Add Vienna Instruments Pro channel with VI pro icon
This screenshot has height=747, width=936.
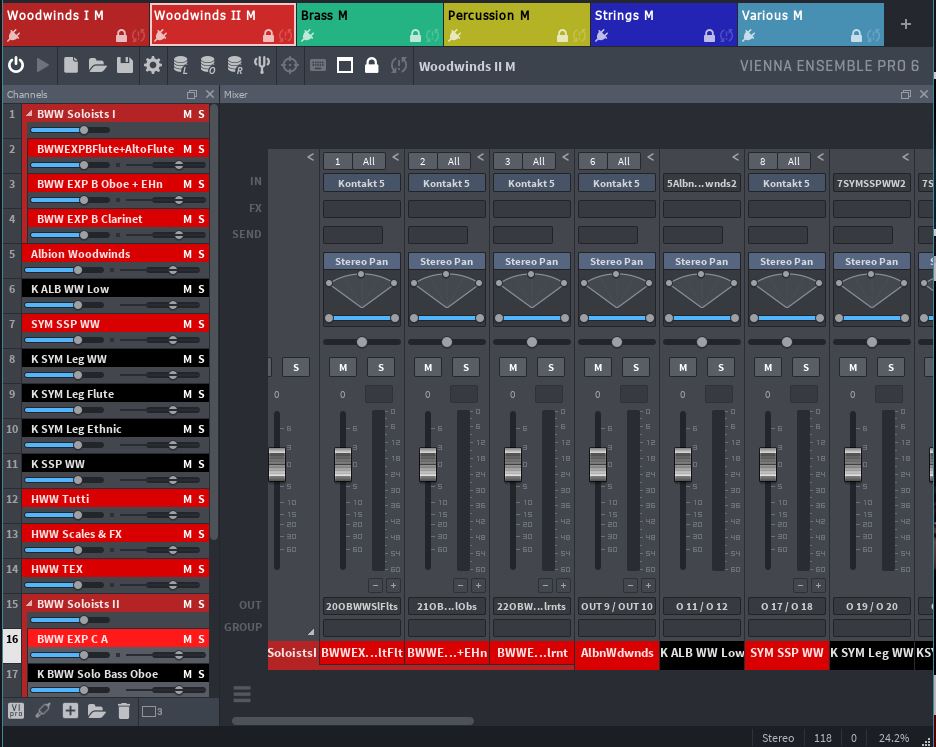[16, 711]
